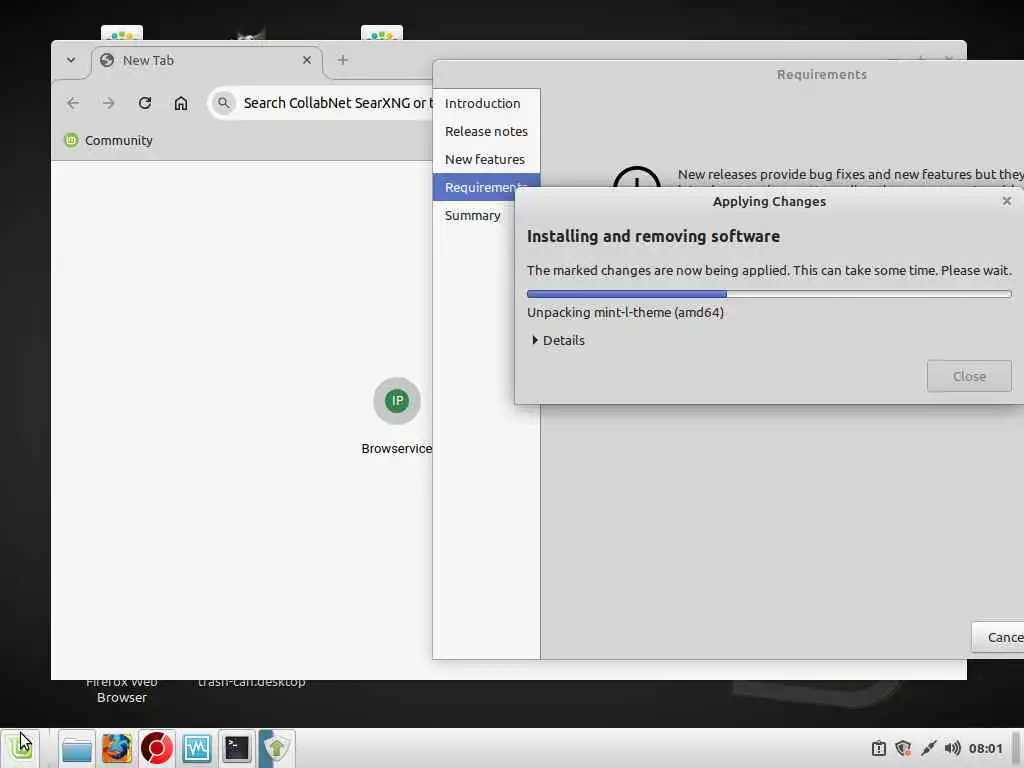Close the New Tab browser tab
This screenshot has width=1024, height=768.
click(x=306, y=60)
